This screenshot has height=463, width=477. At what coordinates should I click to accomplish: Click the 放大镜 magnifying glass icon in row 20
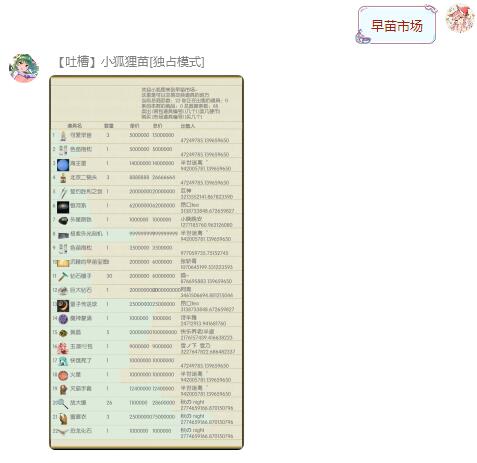pyautogui.click(x=62, y=404)
